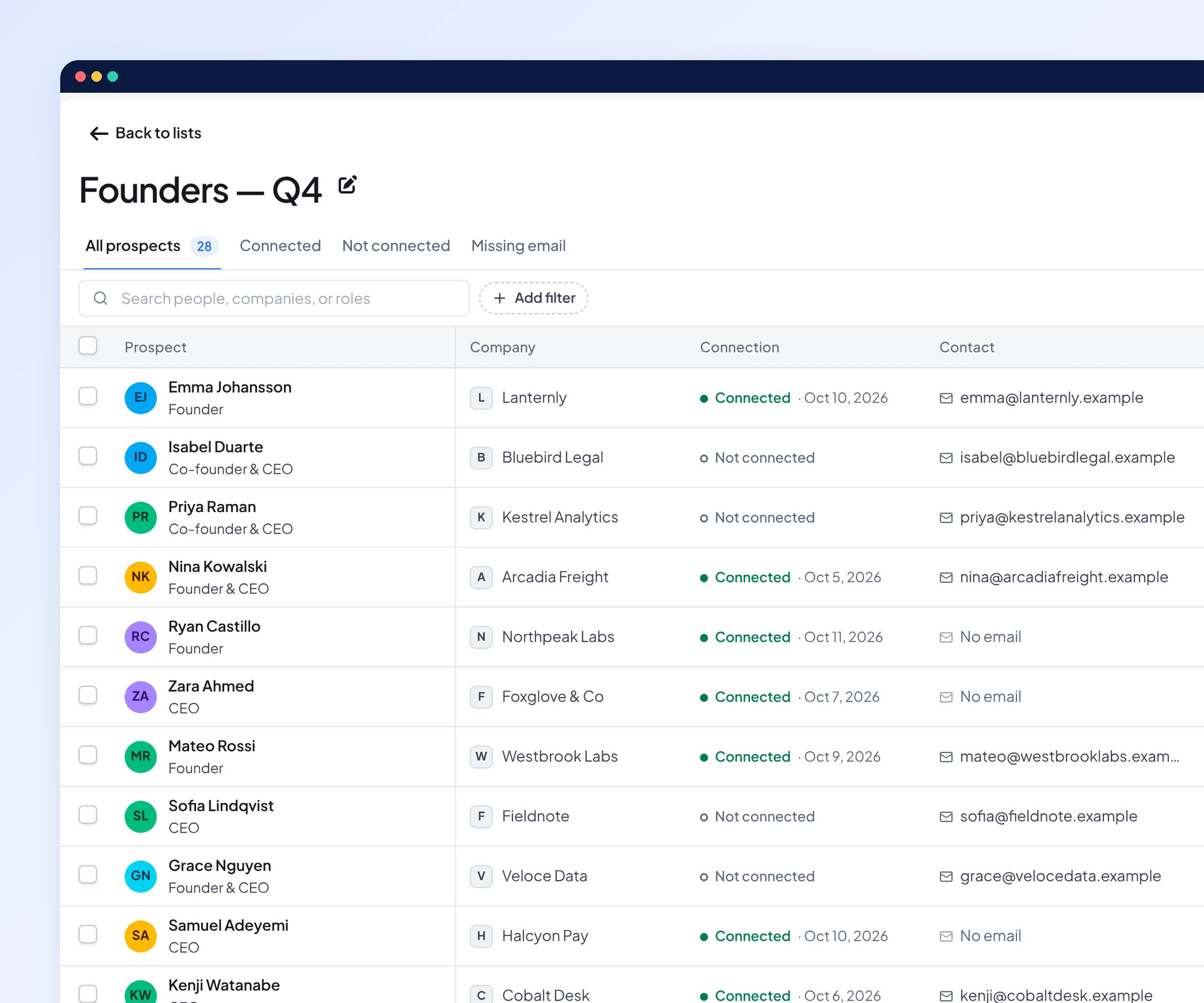Click the envelope icon beside emma@lanternly.example
The height and width of the screenshot is (1003, 1204).
(x=946, y=398)
